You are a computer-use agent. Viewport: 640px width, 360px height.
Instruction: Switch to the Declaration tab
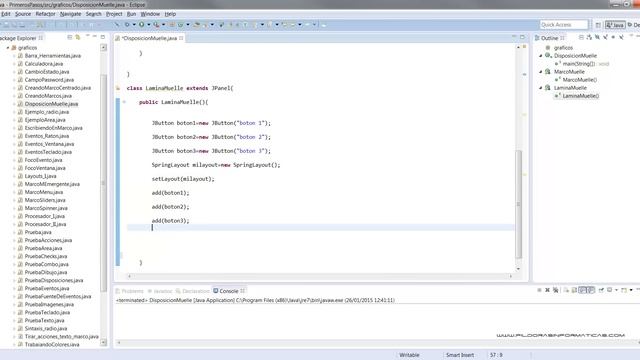[x=193, y=291]
